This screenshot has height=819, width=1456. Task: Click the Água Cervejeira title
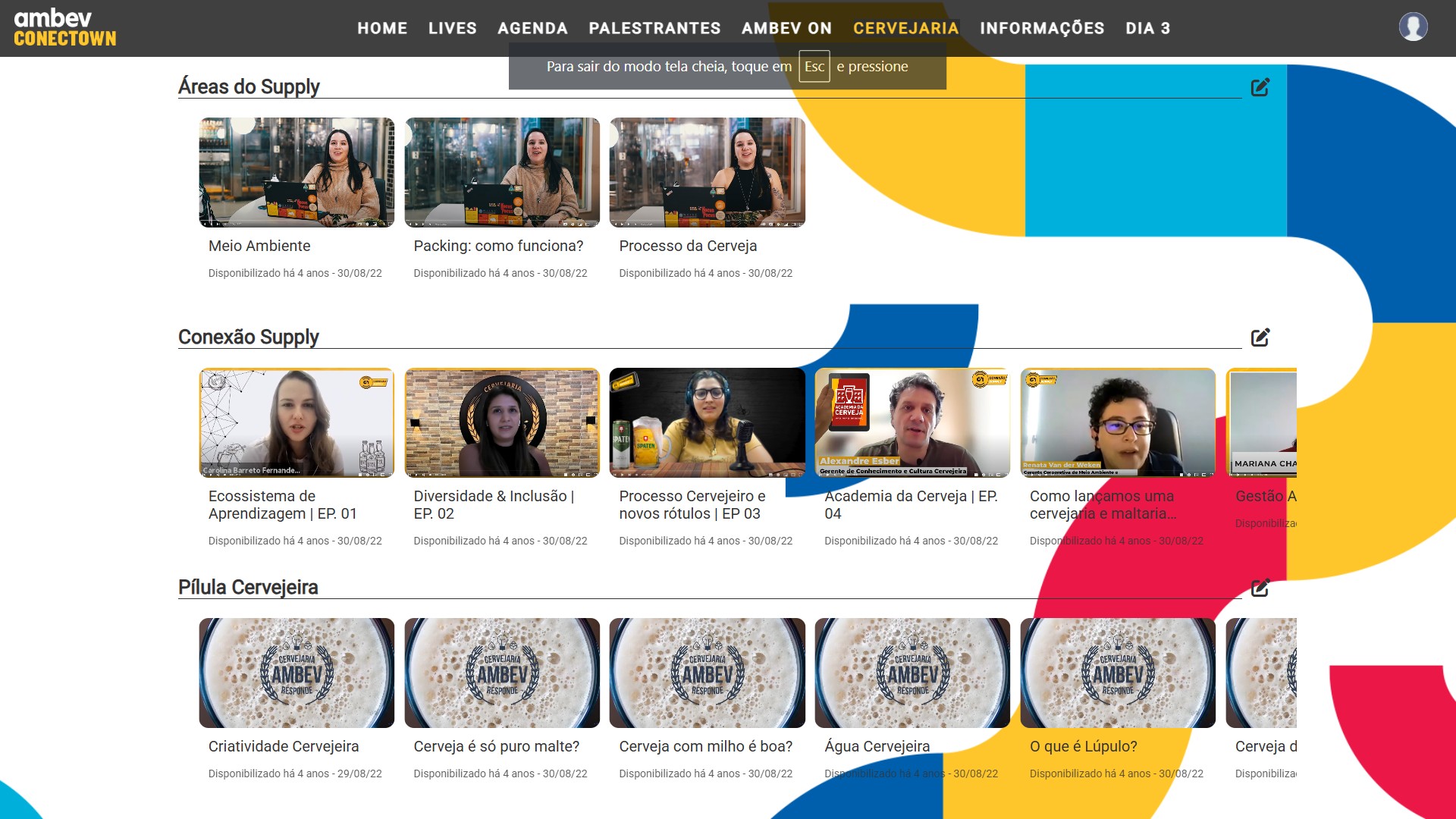point(877,746)
